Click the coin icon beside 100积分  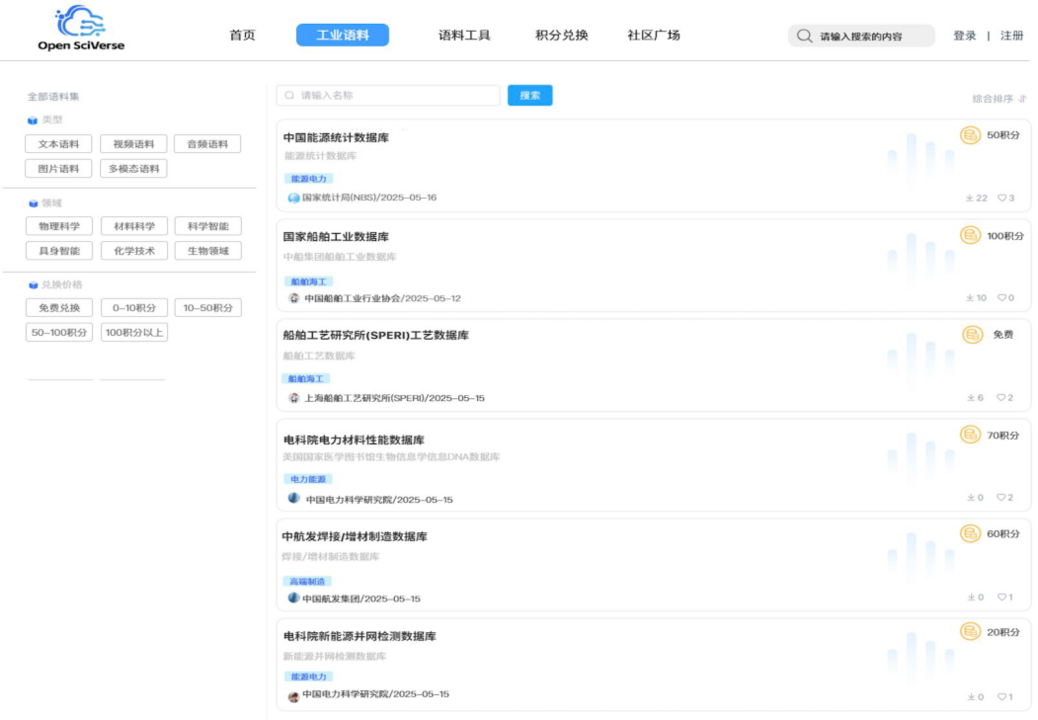coord(970,235)
